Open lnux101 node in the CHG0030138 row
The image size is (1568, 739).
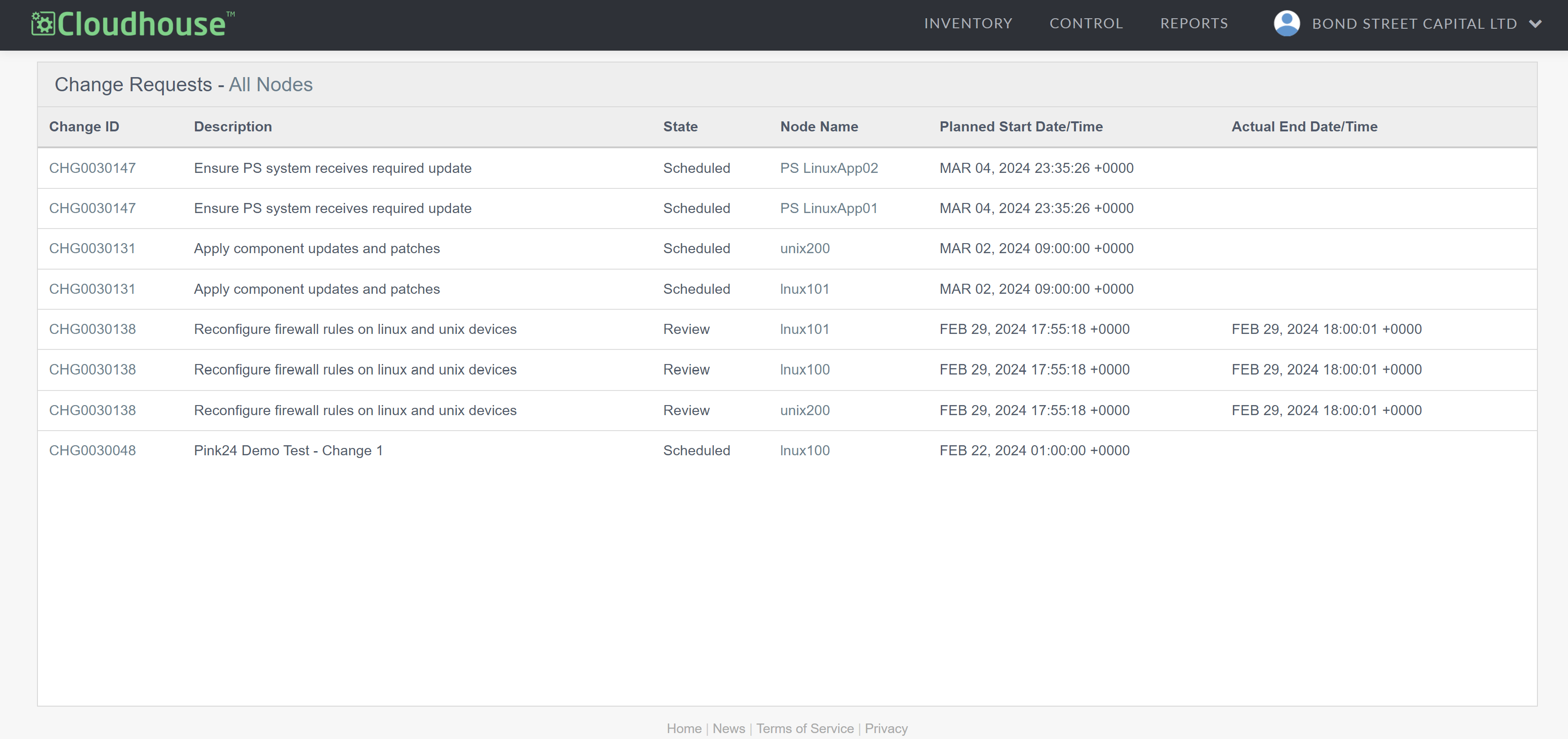pos(805,329)
